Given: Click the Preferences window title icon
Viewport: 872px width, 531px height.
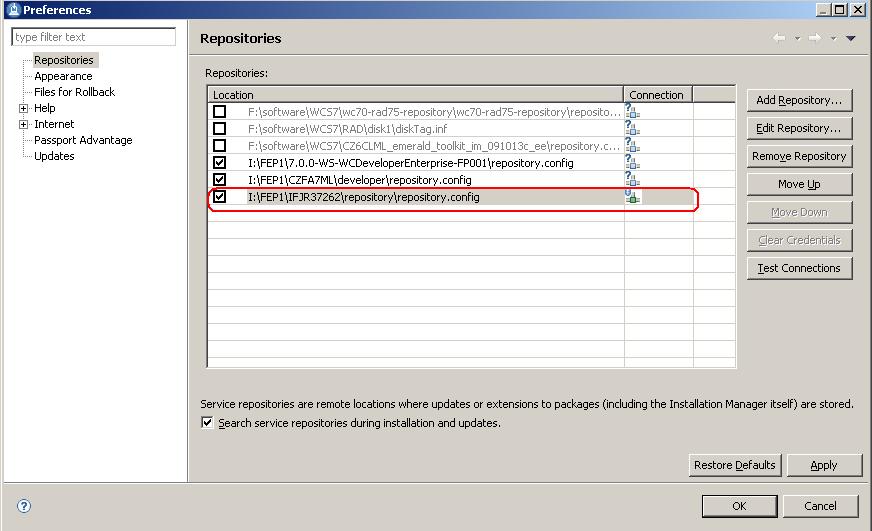Looking at the screenshot, I should coord(14,9).
